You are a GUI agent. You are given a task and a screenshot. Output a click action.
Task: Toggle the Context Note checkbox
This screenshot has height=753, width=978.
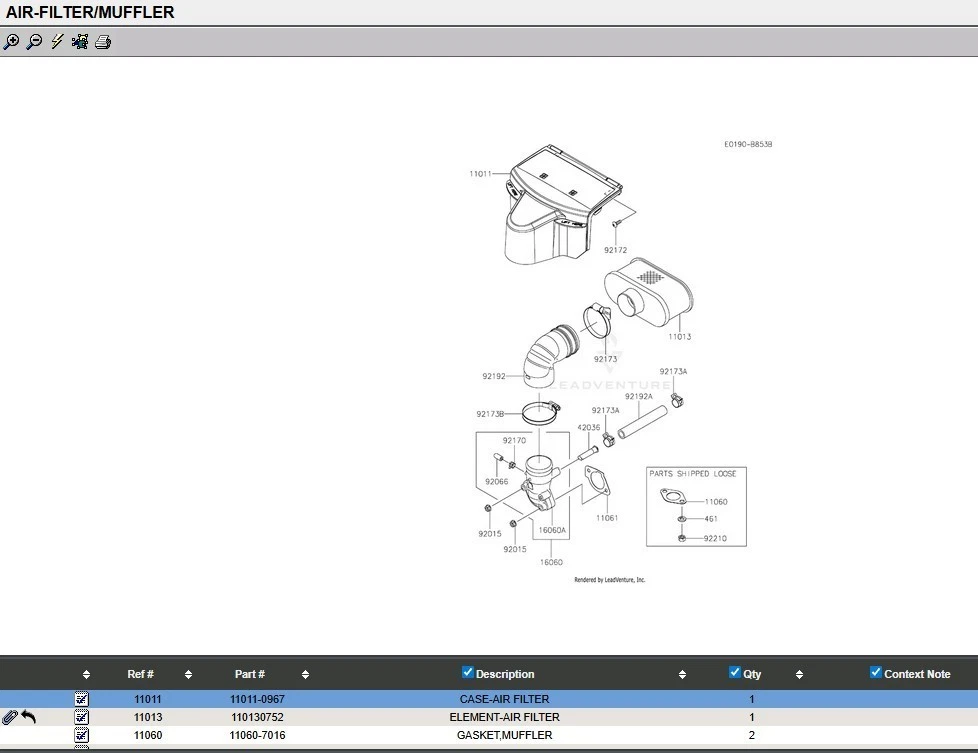click(x=876, y=673)
